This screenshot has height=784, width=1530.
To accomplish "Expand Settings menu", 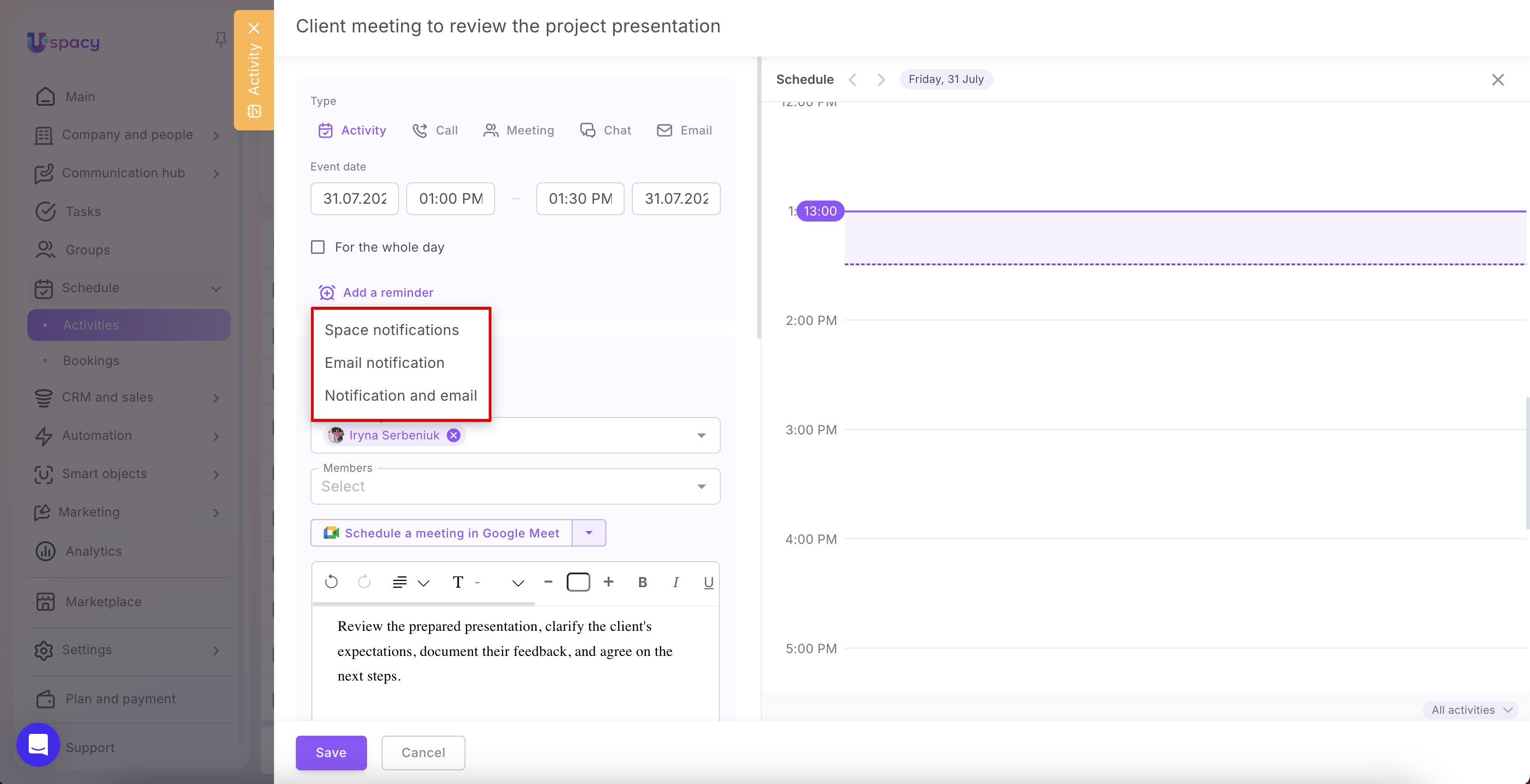I will click(216, 650).
